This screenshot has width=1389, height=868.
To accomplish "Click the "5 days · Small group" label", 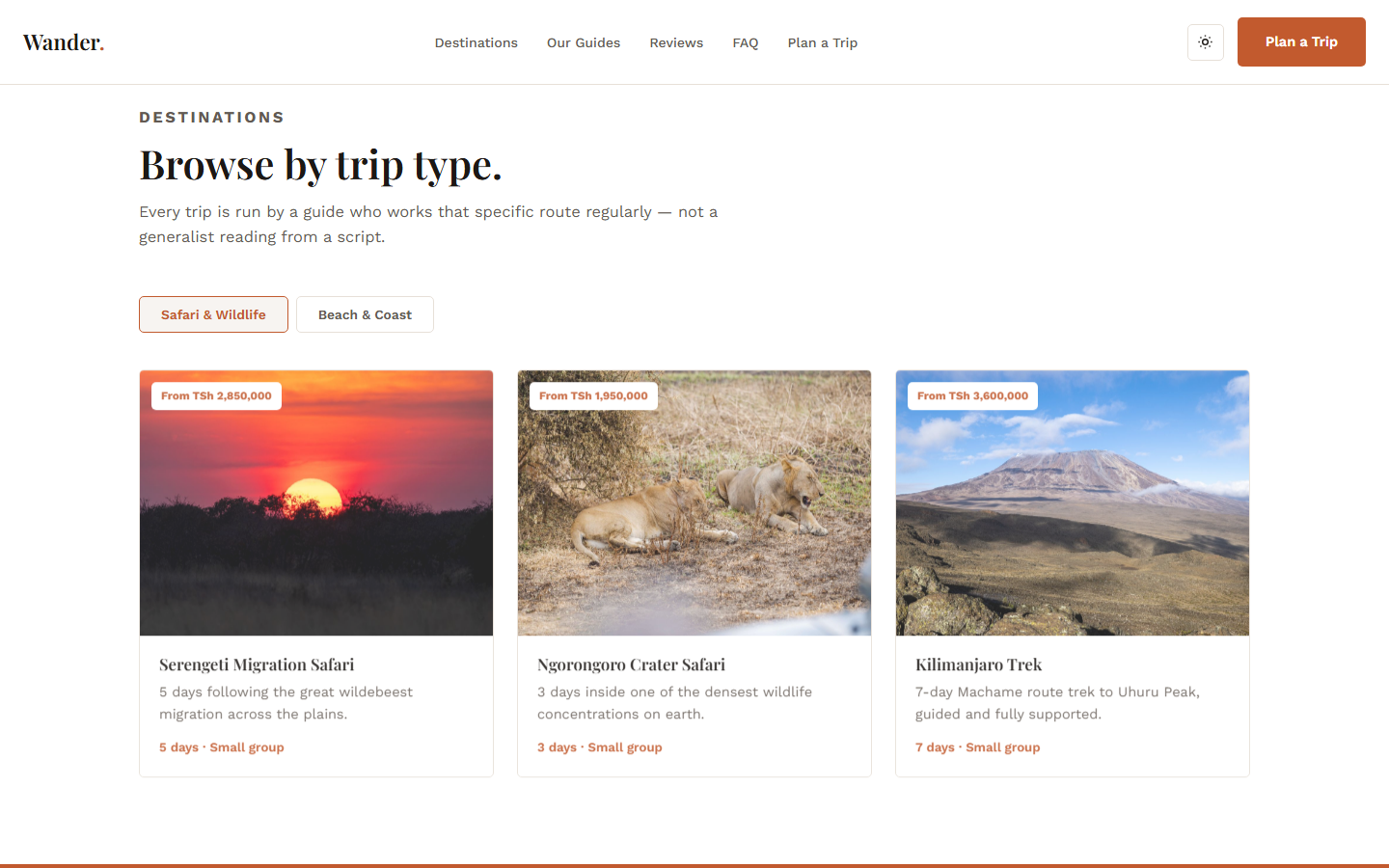I will 222,747.
